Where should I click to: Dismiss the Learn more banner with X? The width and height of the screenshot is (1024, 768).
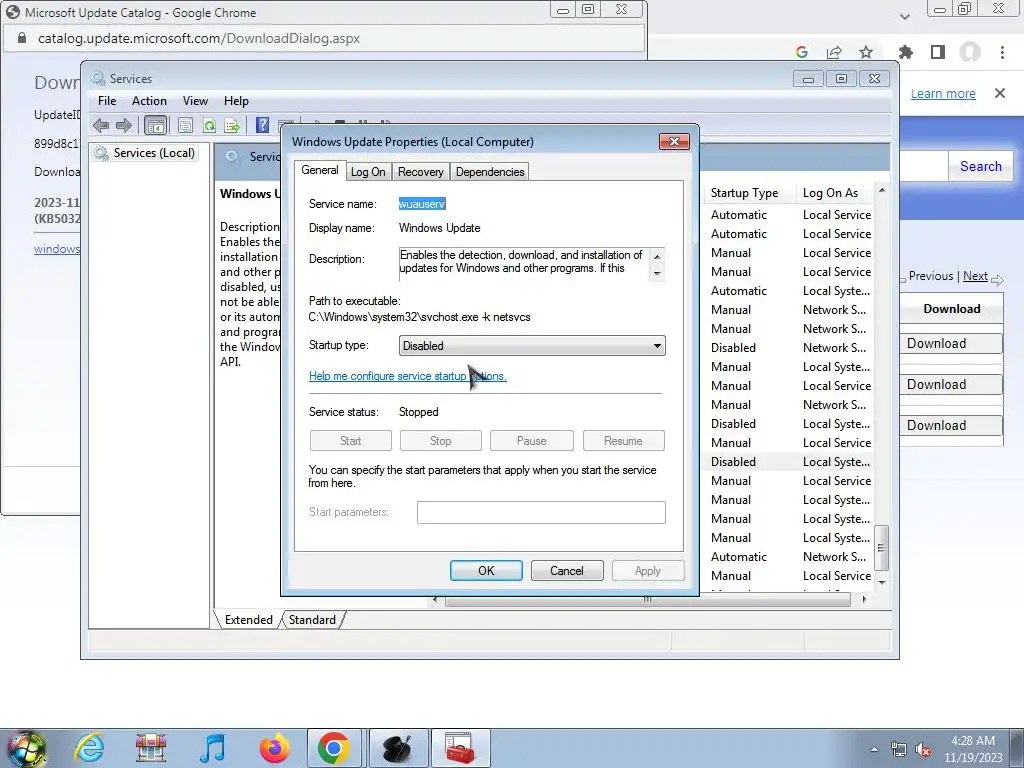pyautogui.click(x=1000, y=93)
